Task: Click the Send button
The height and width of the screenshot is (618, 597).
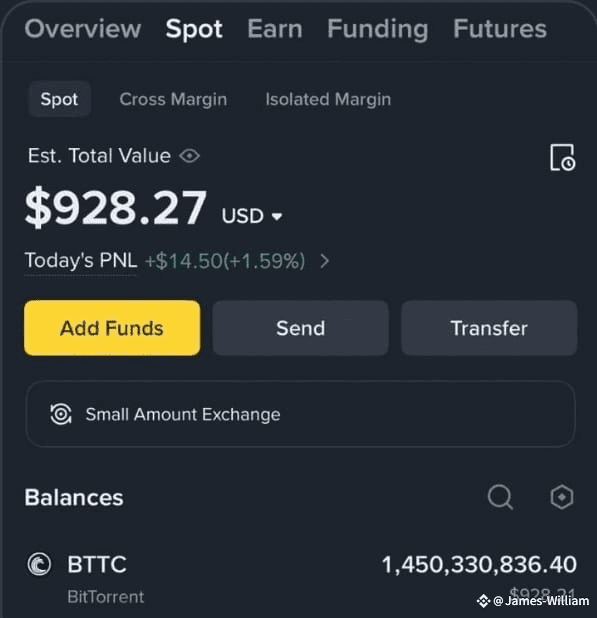Action: coord(301,328)
